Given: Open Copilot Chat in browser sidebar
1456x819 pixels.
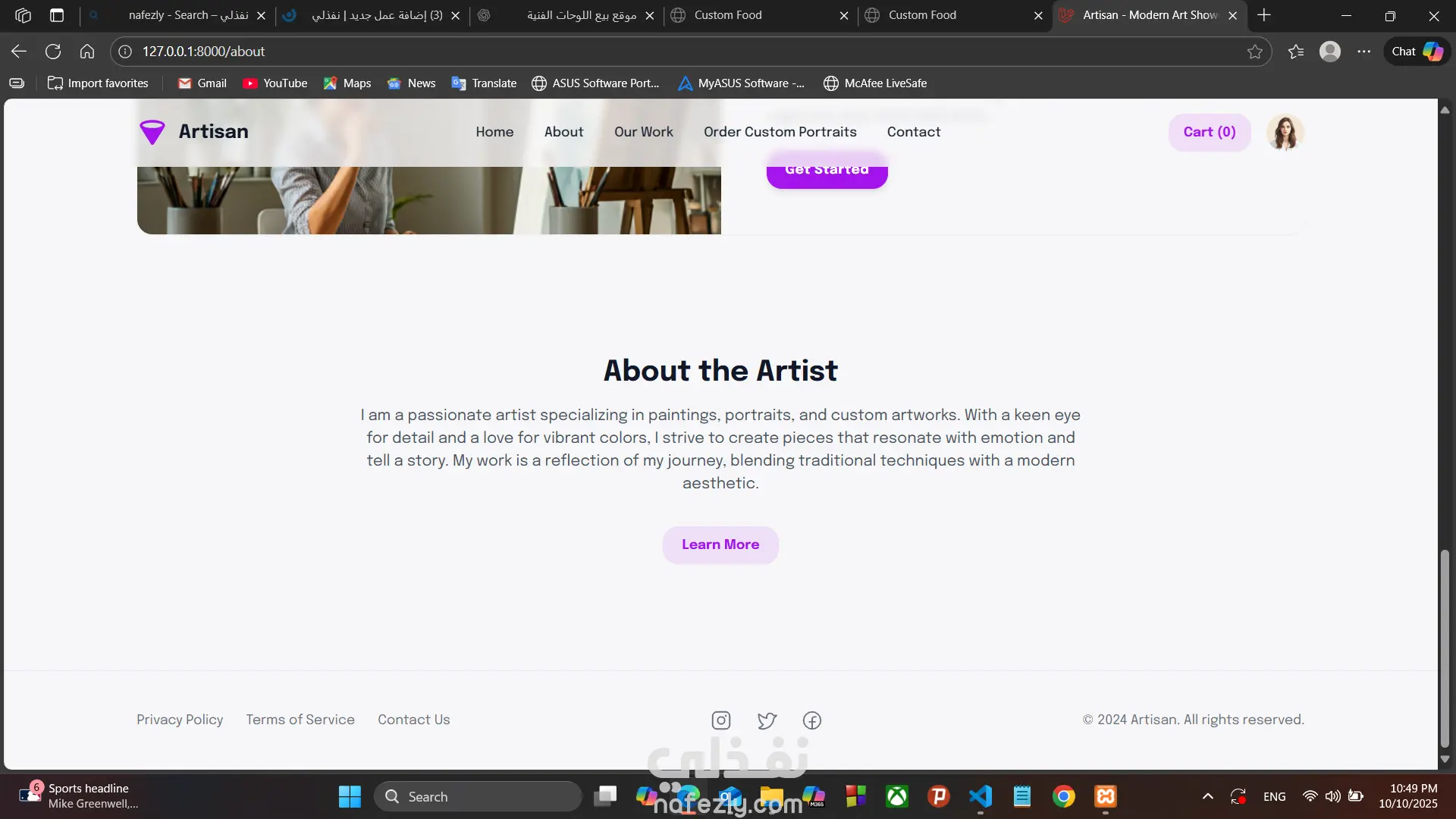Looking at the screenshot, I should pyautogui.click(x=1417, y=52).
